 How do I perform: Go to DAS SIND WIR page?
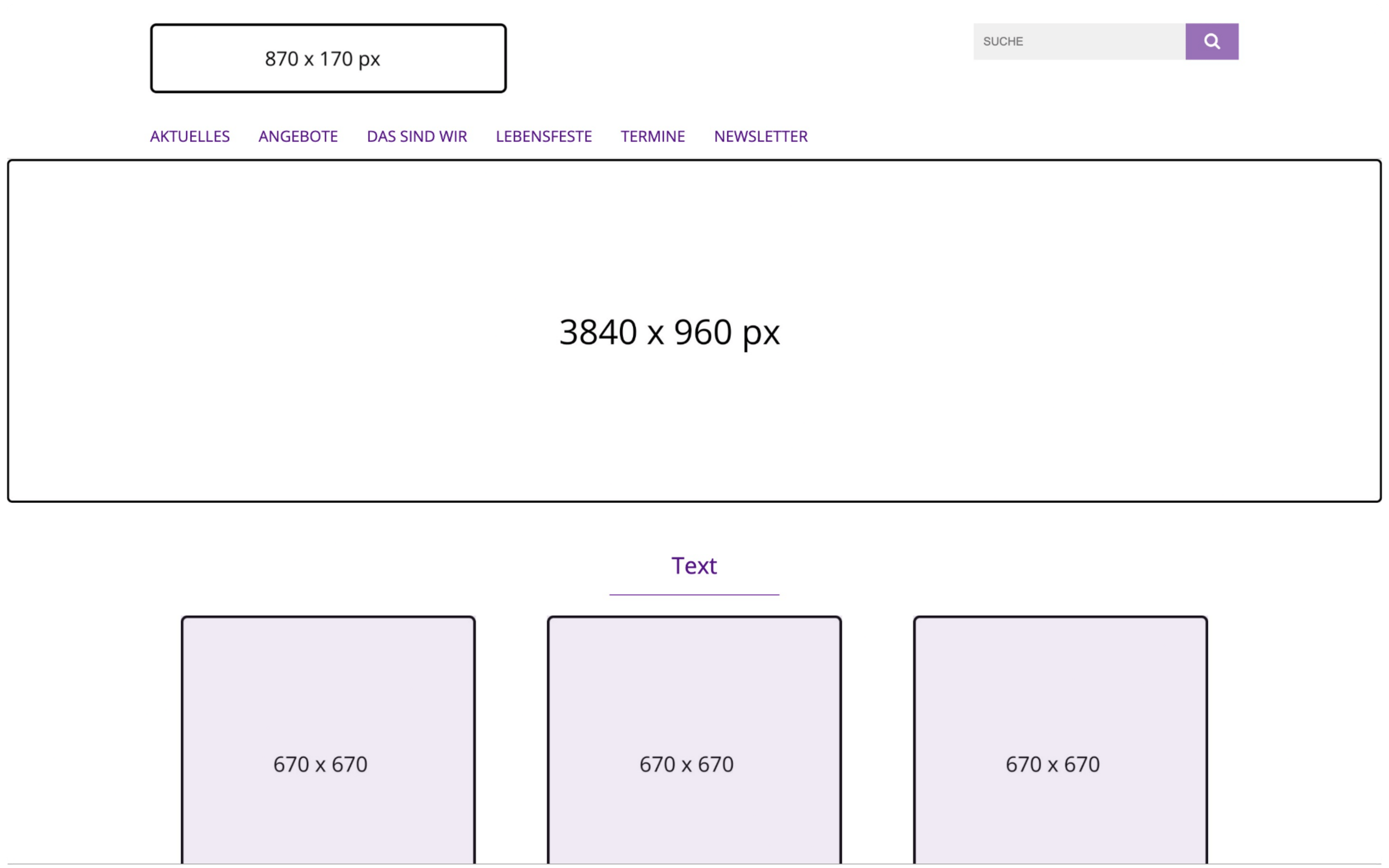coord(417,137)
